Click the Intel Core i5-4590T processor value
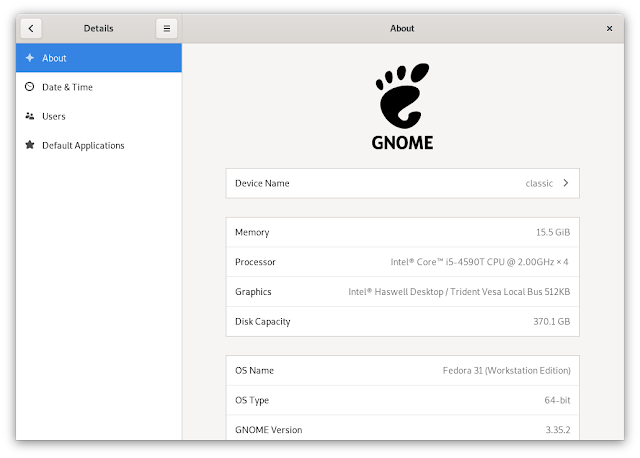This screenshot has height=458, width=640. [480, 262]
